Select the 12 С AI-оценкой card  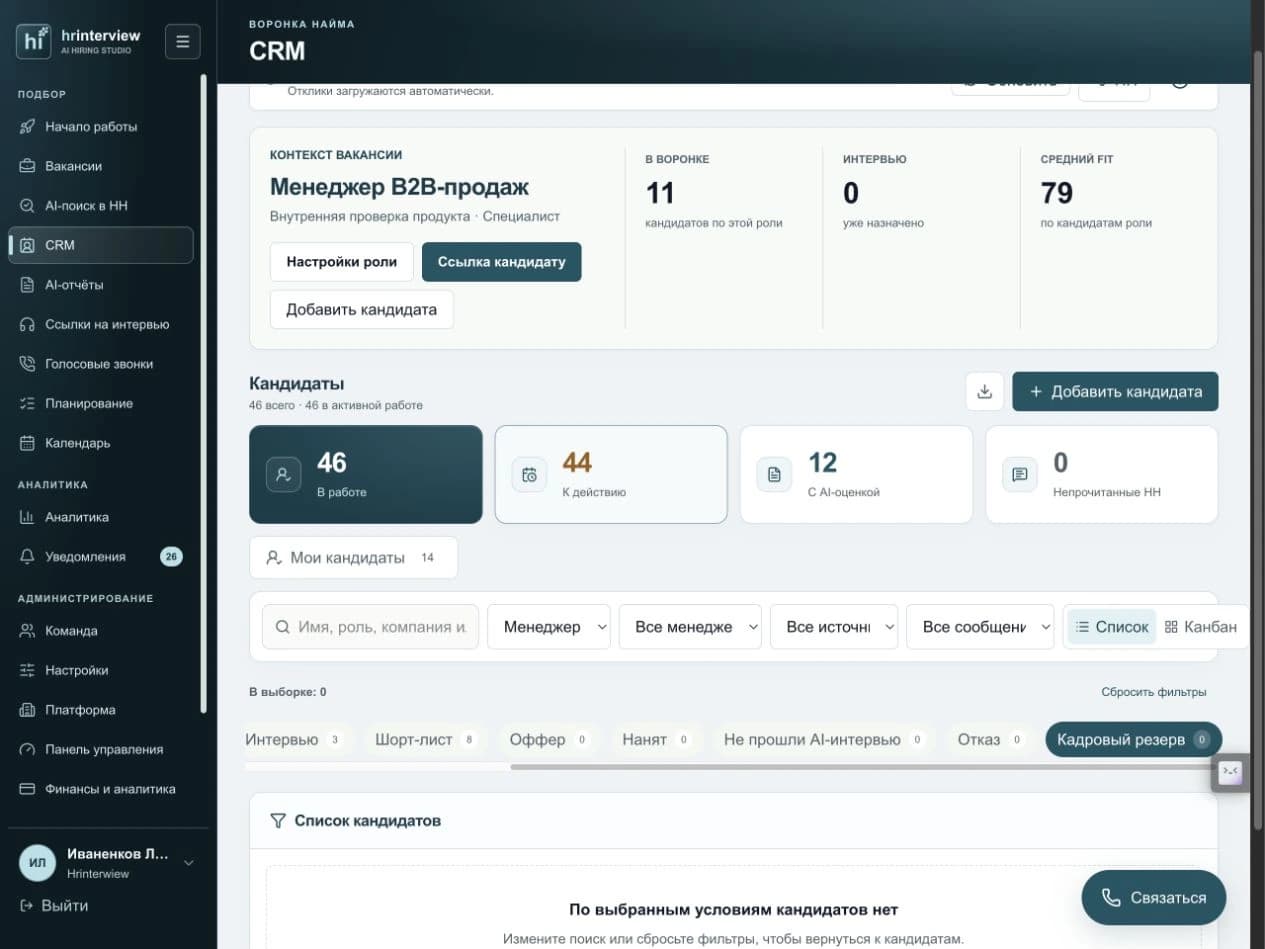[x=856, y=474]
